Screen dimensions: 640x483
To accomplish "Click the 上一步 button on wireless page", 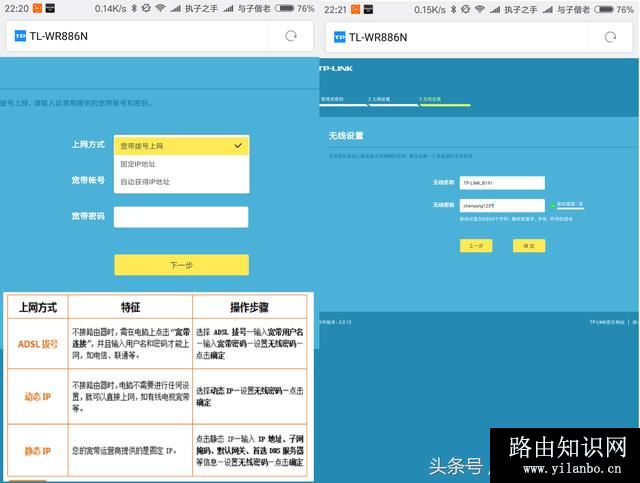I will pos(476,246).
